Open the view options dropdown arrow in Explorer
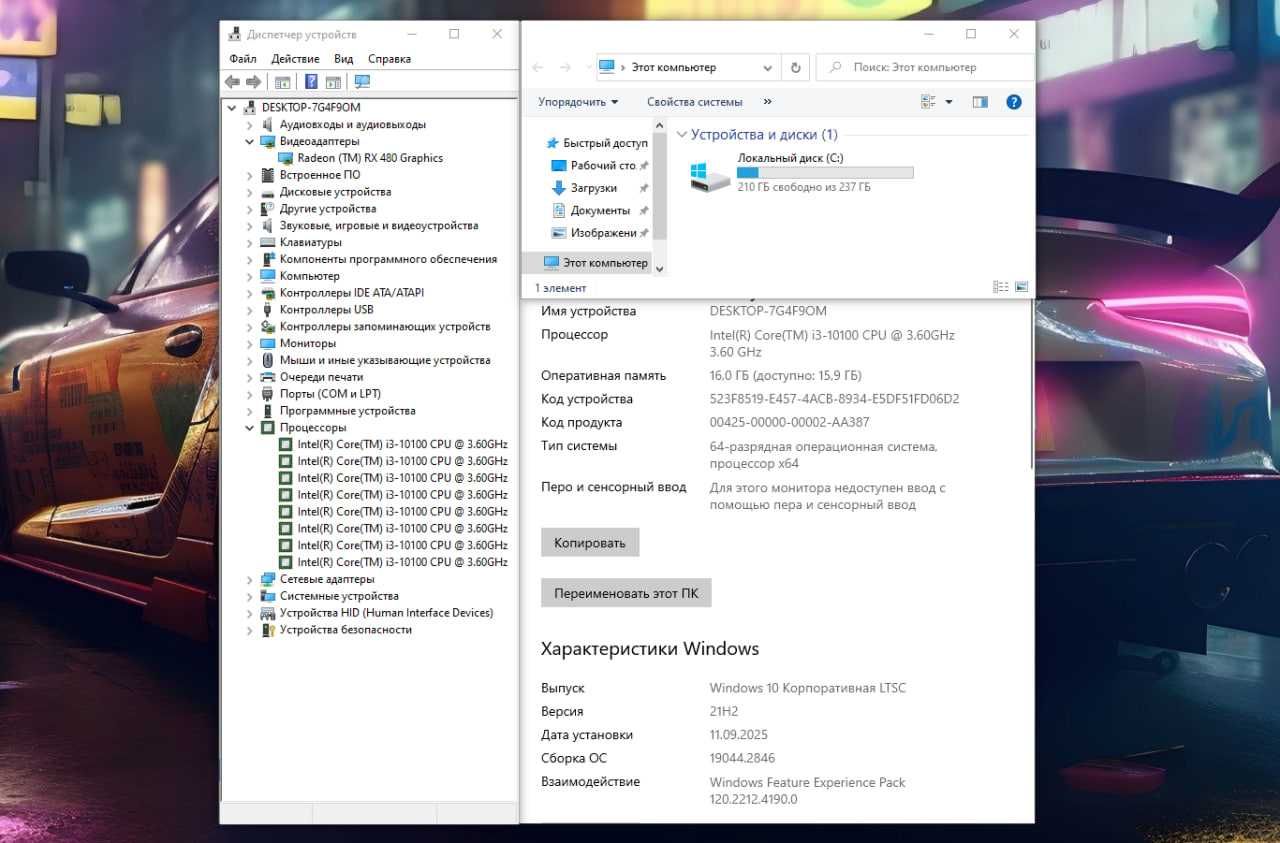 [949, 102]
